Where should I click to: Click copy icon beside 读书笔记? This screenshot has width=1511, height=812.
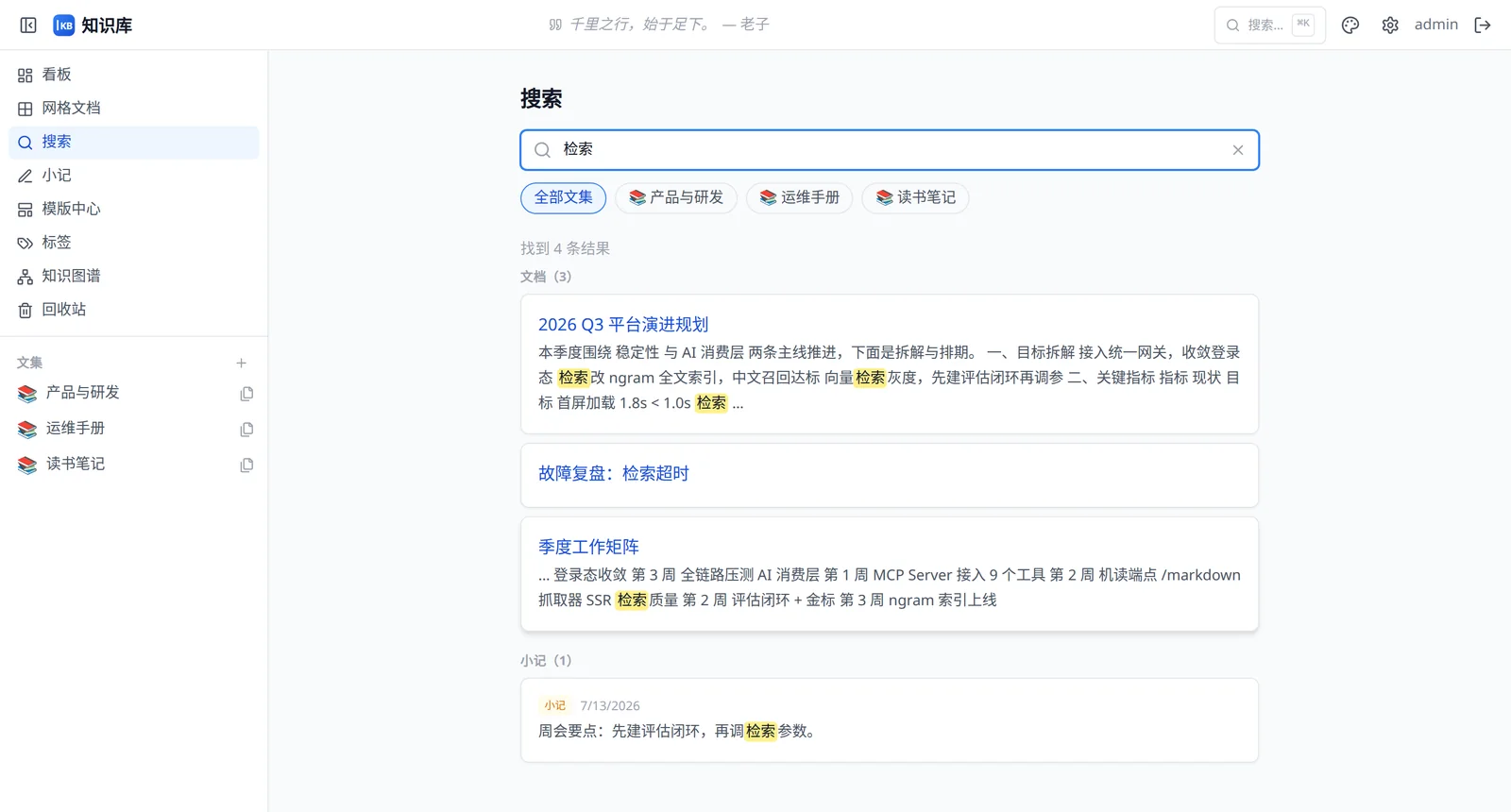click(x=246, y=465)
